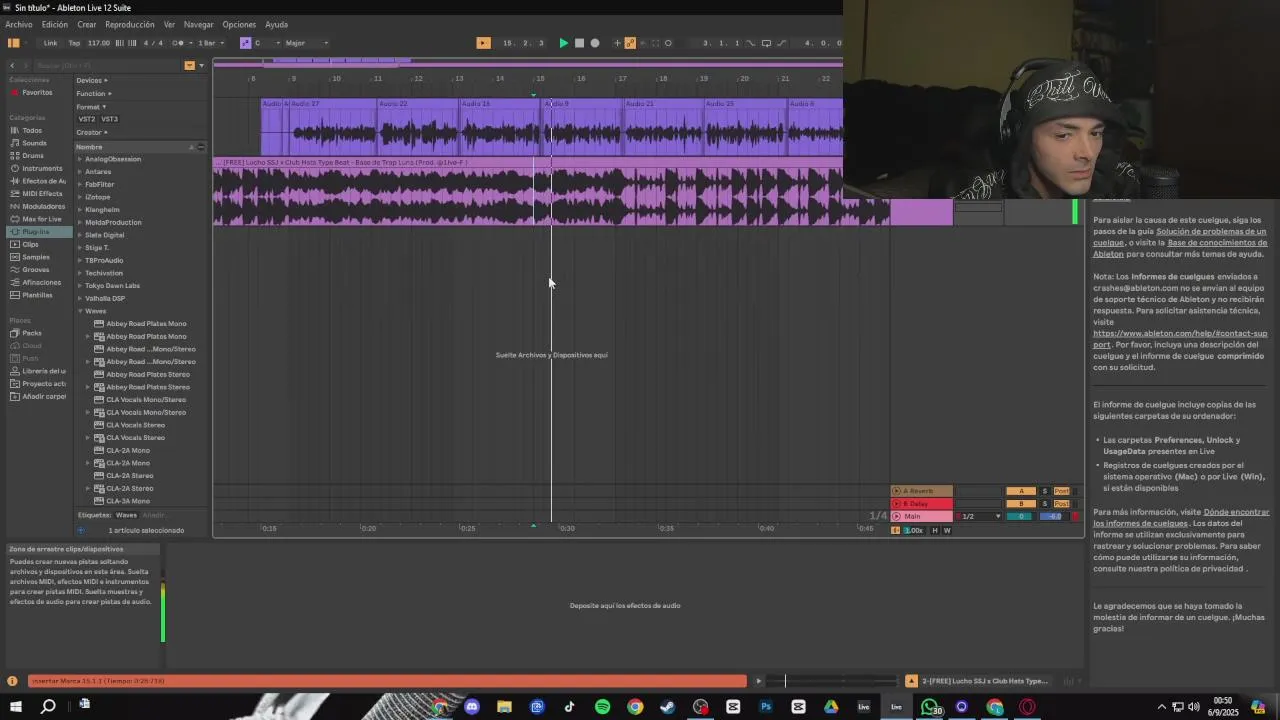Click the Main track activator icon
This screenshot has height=720, width=1280.
click(897, 516)
